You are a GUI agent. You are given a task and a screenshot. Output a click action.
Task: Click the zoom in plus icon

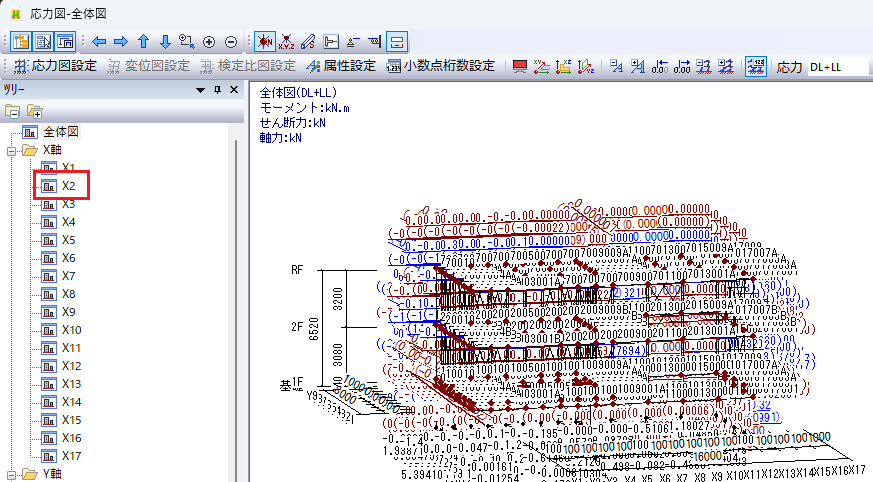(x=209, y=42)
